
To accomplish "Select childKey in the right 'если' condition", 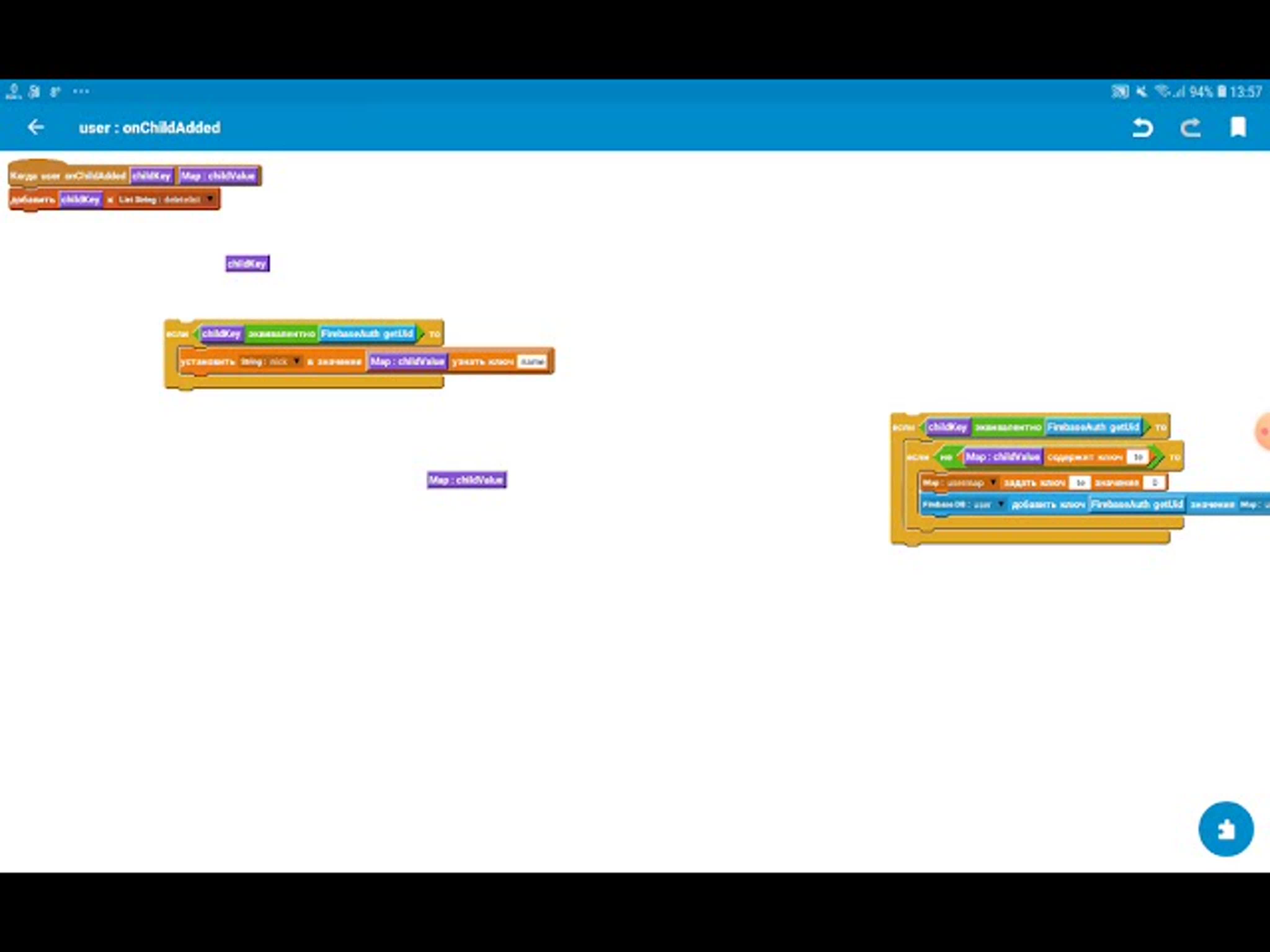I will pos(948,427).
